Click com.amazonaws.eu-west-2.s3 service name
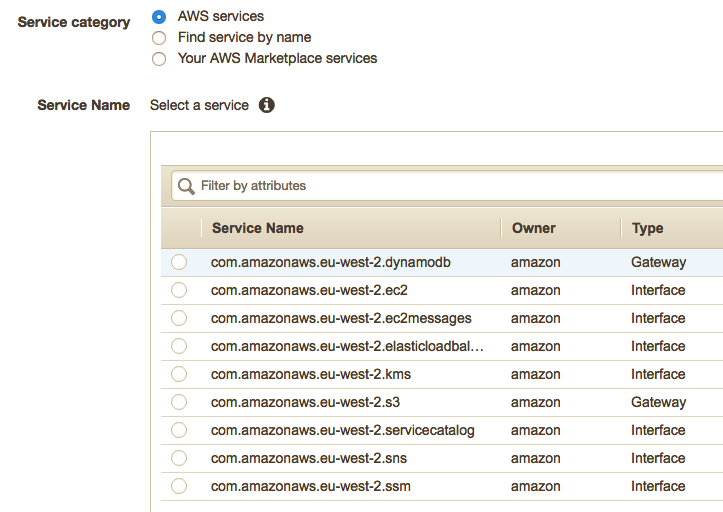 coord(305,402)
